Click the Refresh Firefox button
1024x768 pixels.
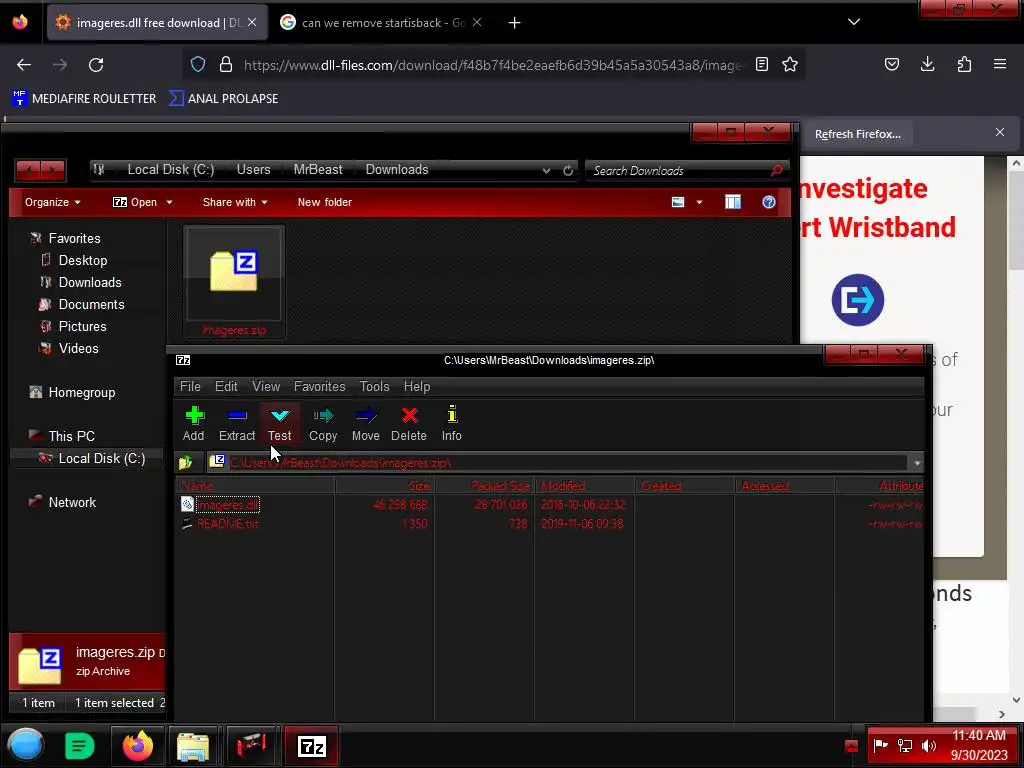click(857, 134)
